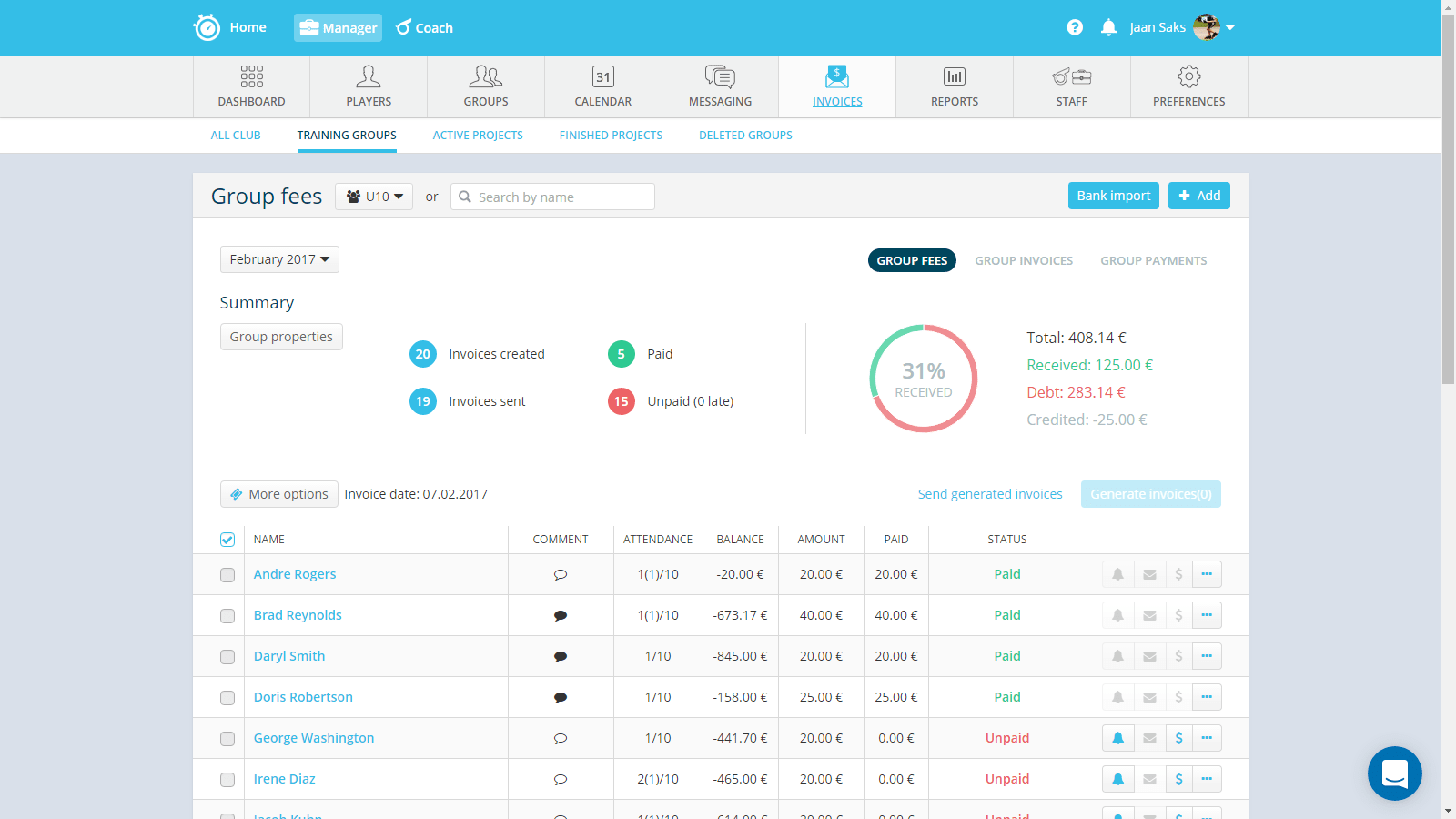Click Send generated invoices link
The height and width of the screenshot is (819, 1456).
click(990, 494)
